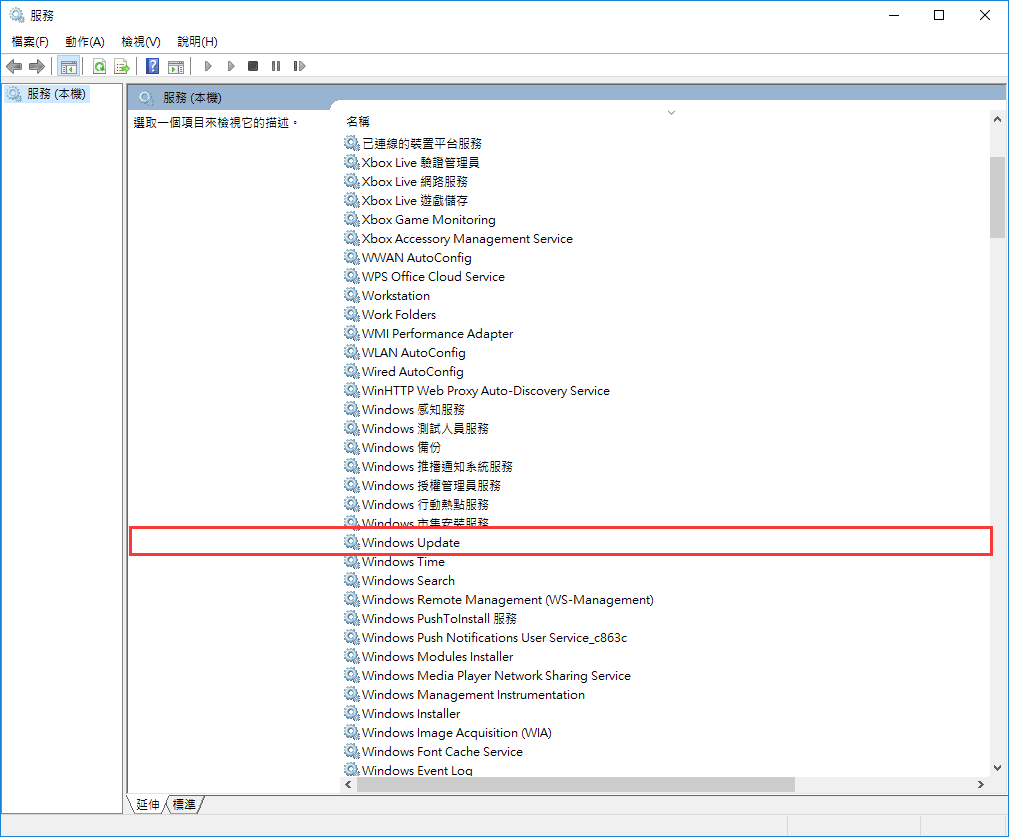This screenshot has width=1009, height=837.
Task: Open the 動作 menu
Action: (84, 41)
